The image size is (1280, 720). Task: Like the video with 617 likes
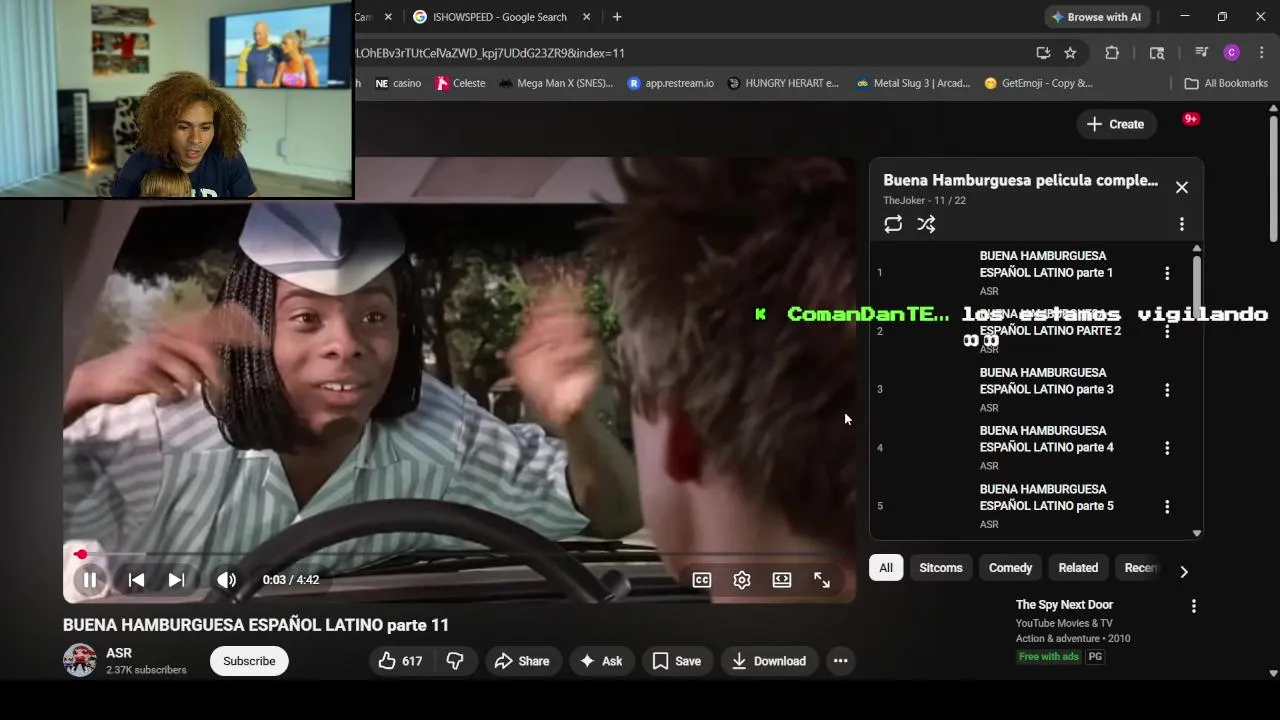(x=400, y=661)
